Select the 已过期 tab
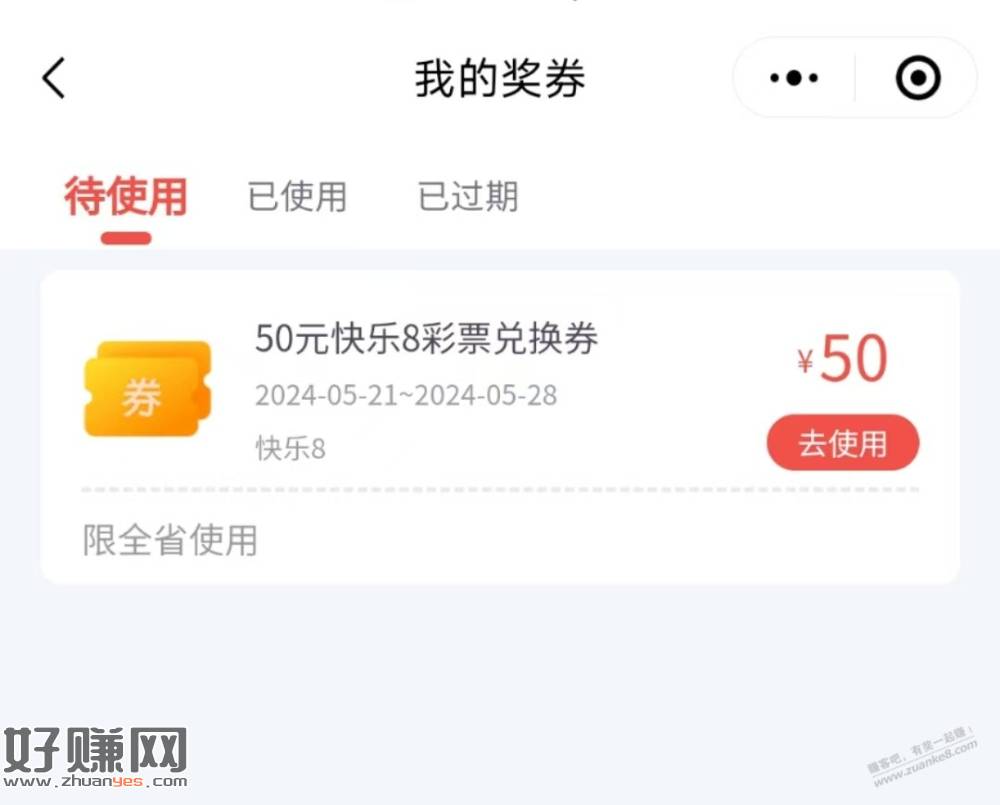The width and height of the screenshot is (1000, 805). [x=467, y=196]
